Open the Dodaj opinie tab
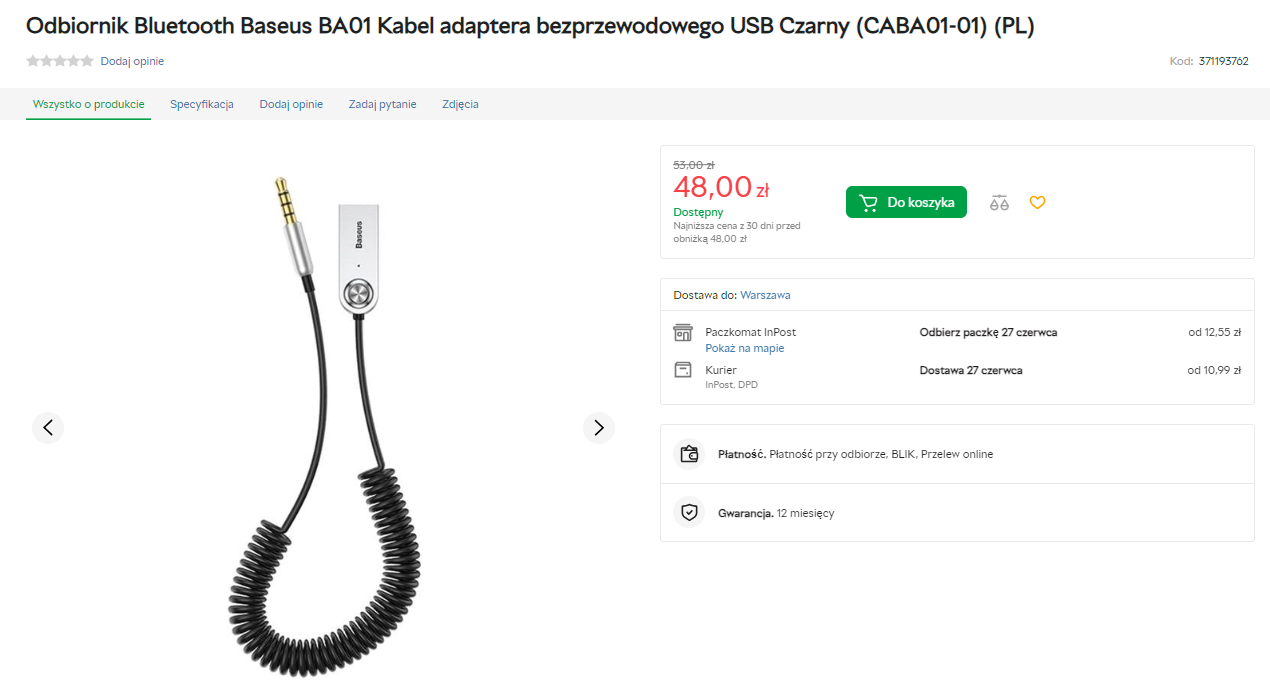This screenshot has width=1270, height=687. point(291,104)
